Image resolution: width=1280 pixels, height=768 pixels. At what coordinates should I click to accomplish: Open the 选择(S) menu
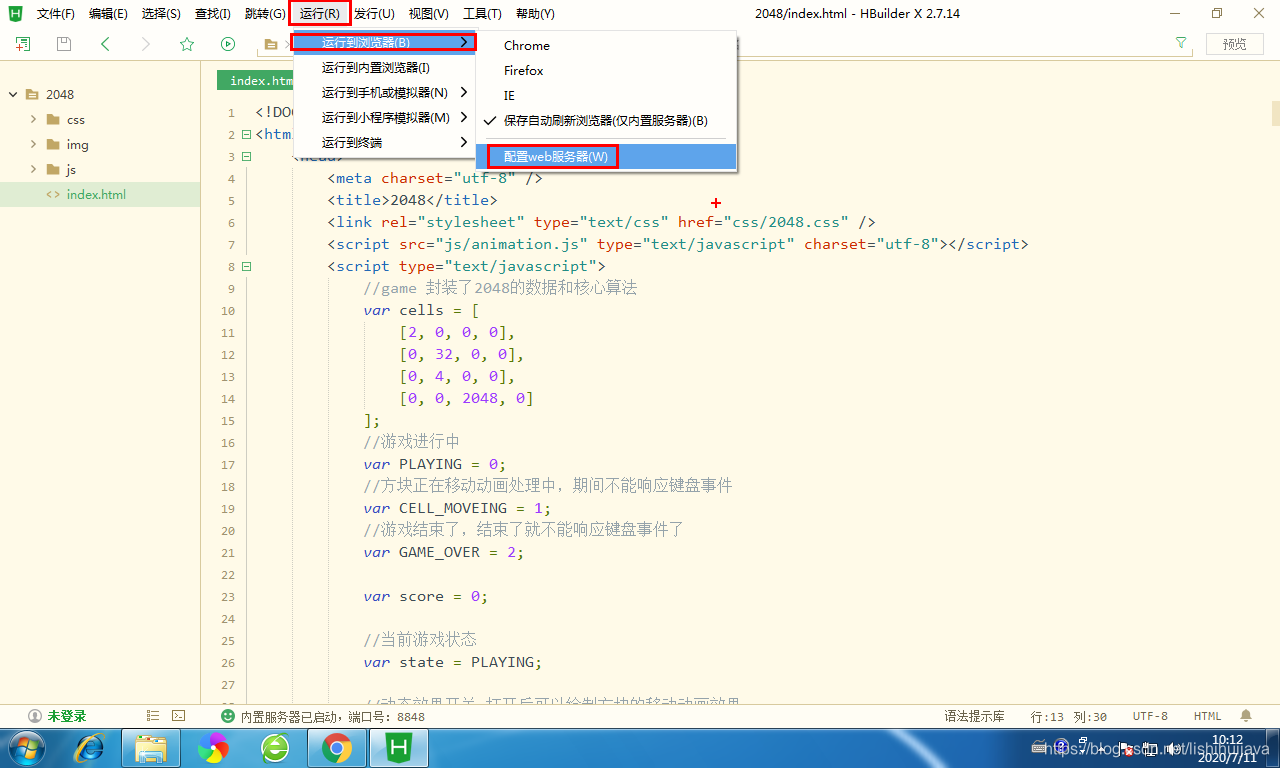(x=161, y=14)
